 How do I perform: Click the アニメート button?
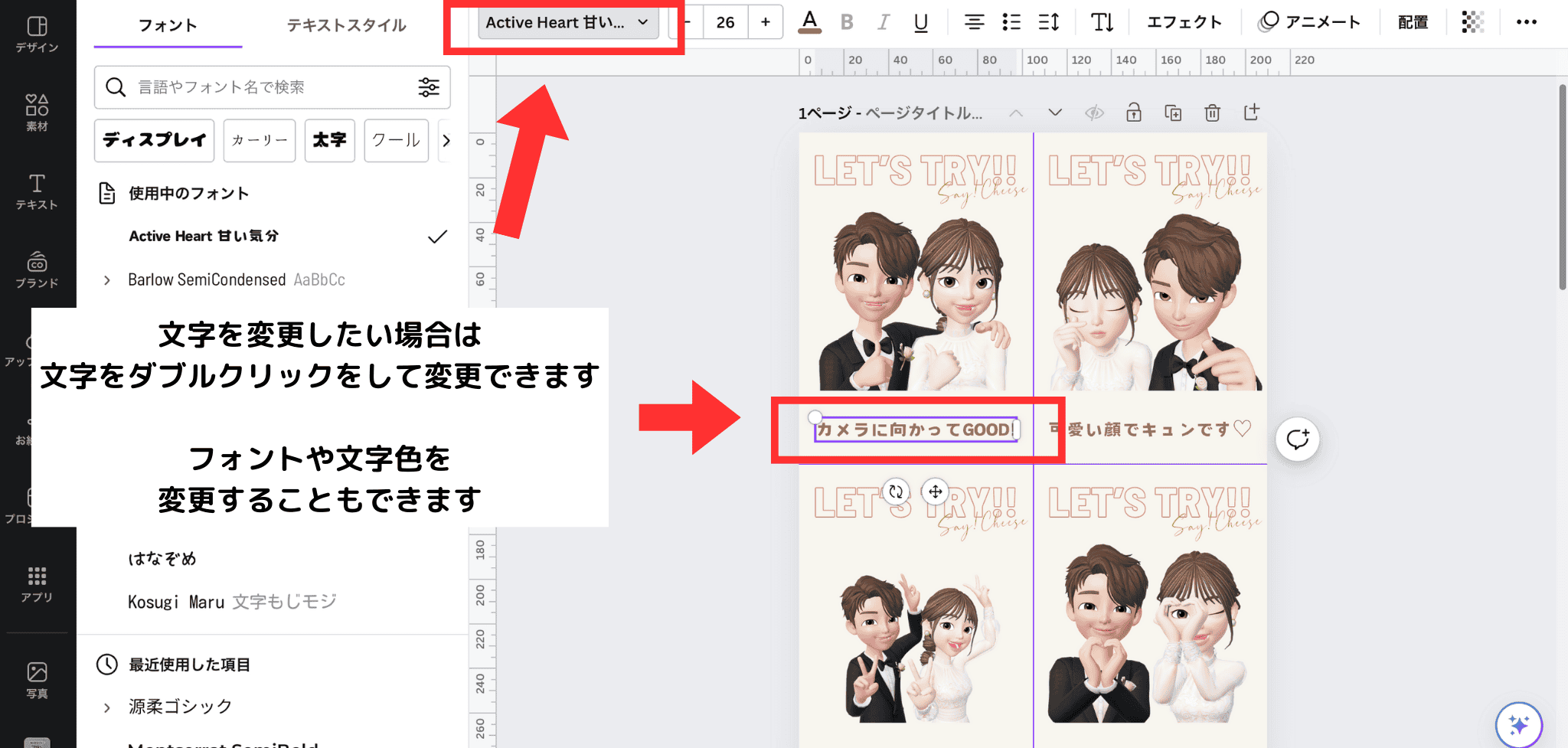(x=1309, y=22)
